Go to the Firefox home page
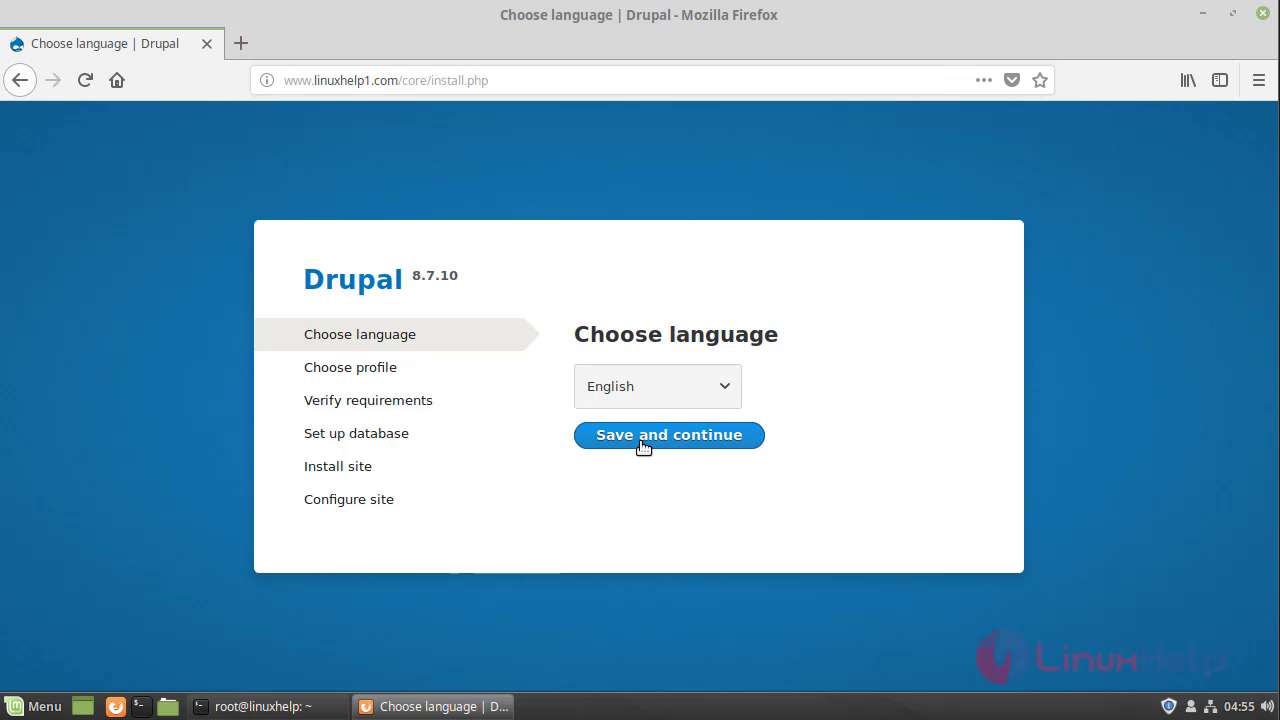1280x720 pixels. tap(117, 80)
